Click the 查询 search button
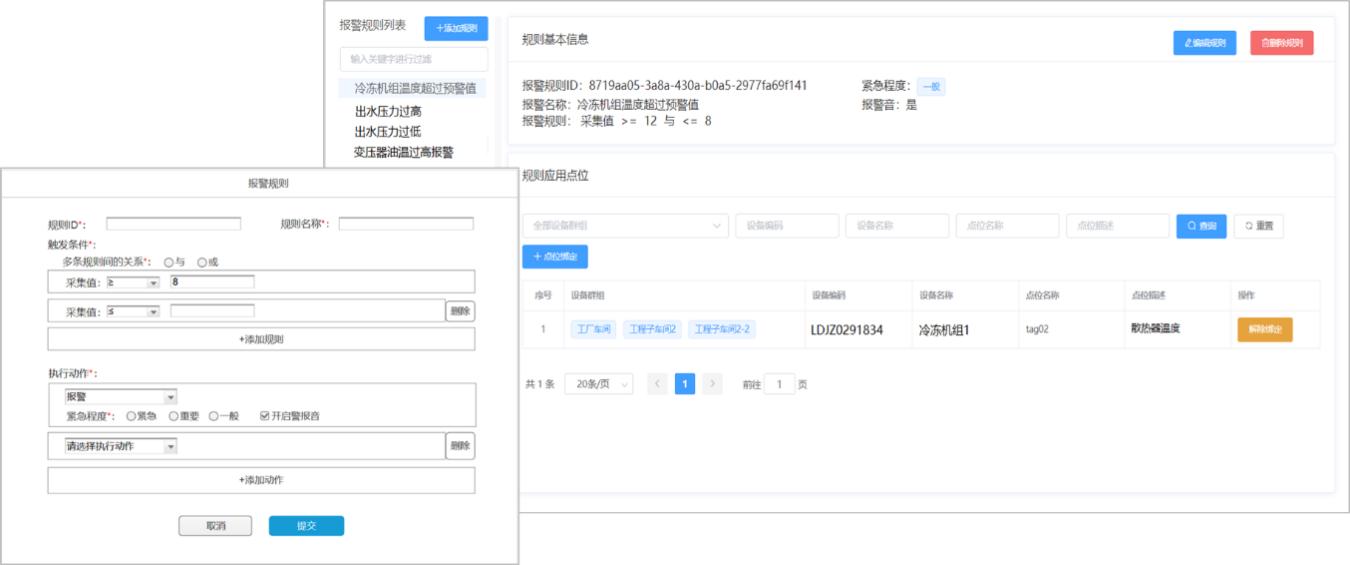Image resolution: width=1350 pixels, height=565 pixels. 1201,226
